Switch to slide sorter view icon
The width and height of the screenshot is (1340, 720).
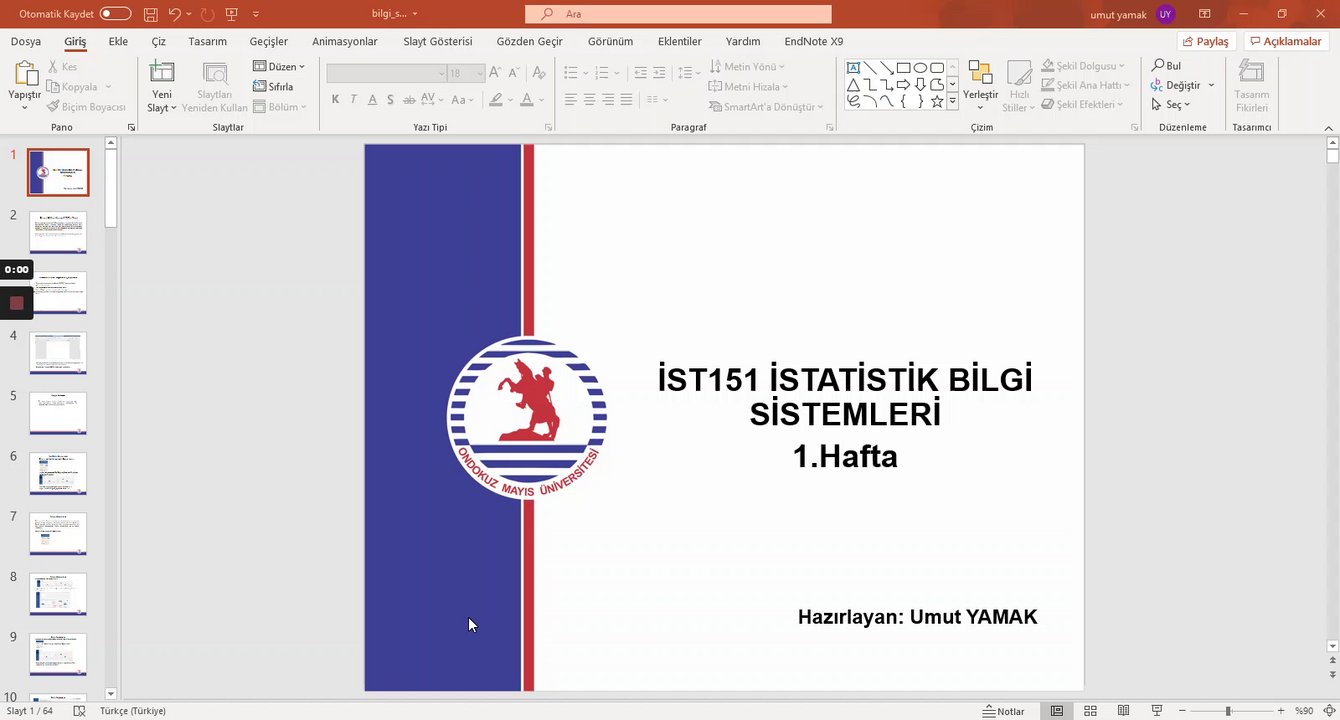1090,711
